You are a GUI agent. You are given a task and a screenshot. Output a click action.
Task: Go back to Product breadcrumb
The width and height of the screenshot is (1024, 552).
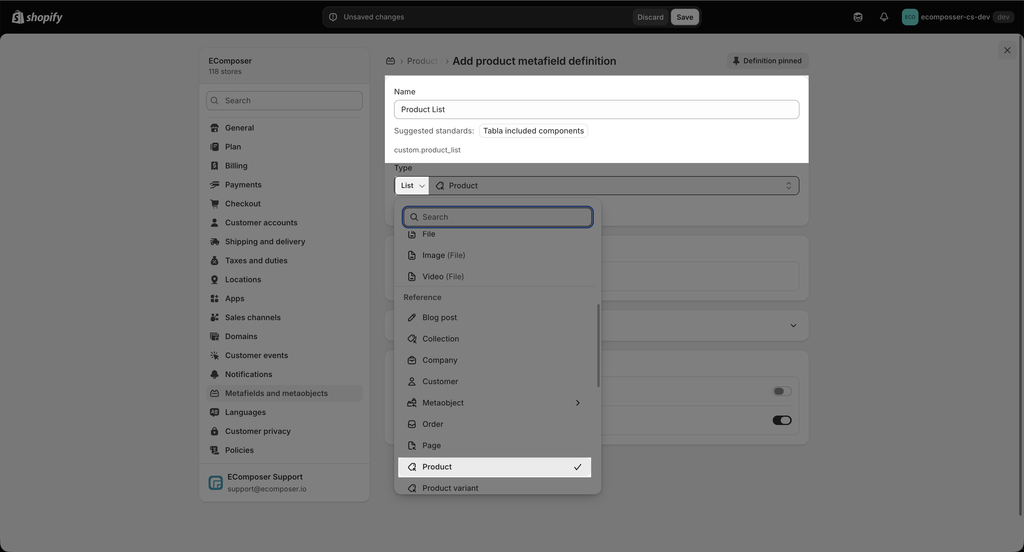coord(422,61)
